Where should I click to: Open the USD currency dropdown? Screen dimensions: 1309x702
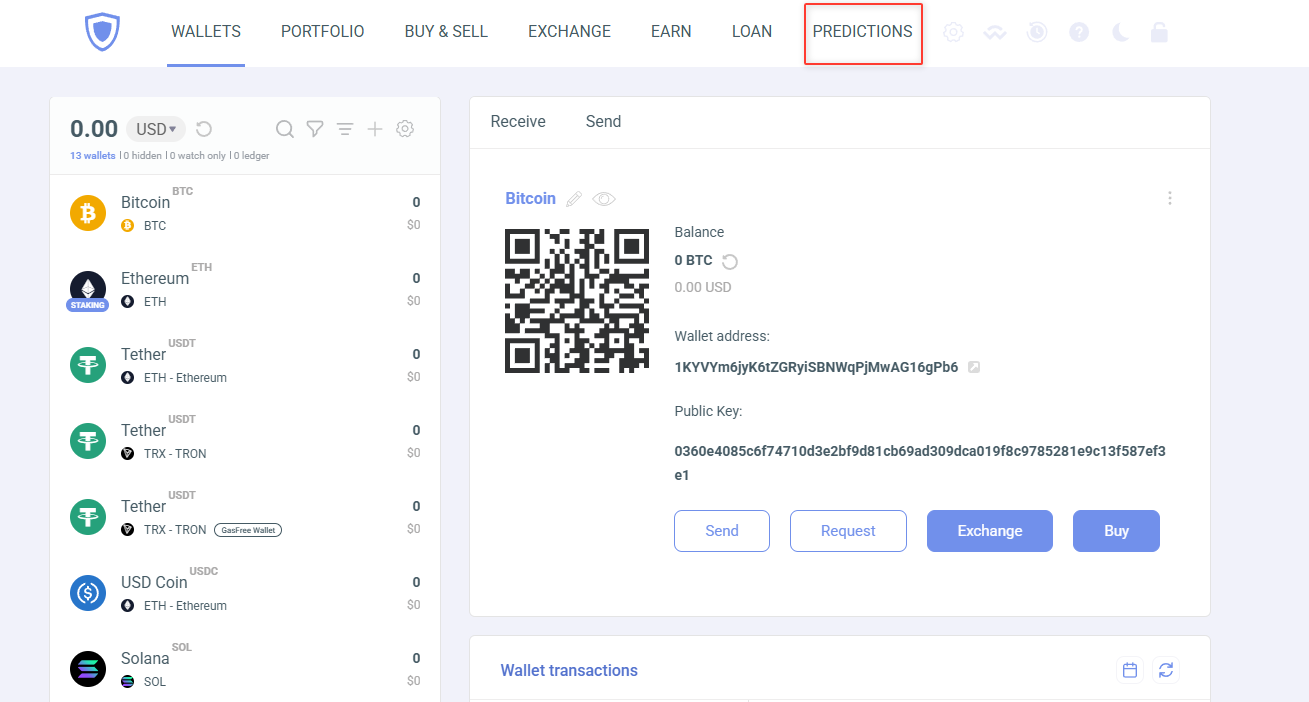click(x=156, y=129)
